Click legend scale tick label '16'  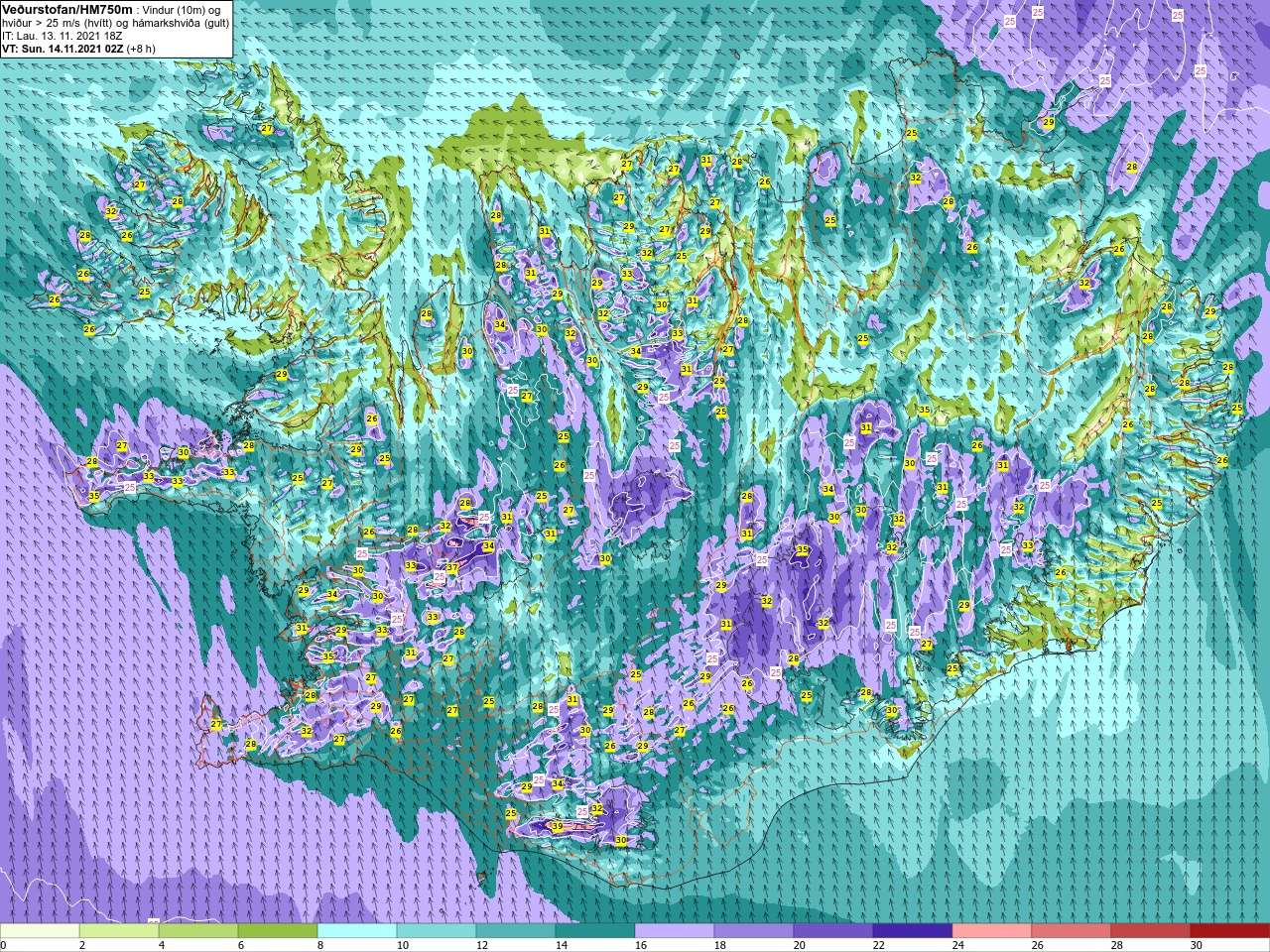coord(641,945)
